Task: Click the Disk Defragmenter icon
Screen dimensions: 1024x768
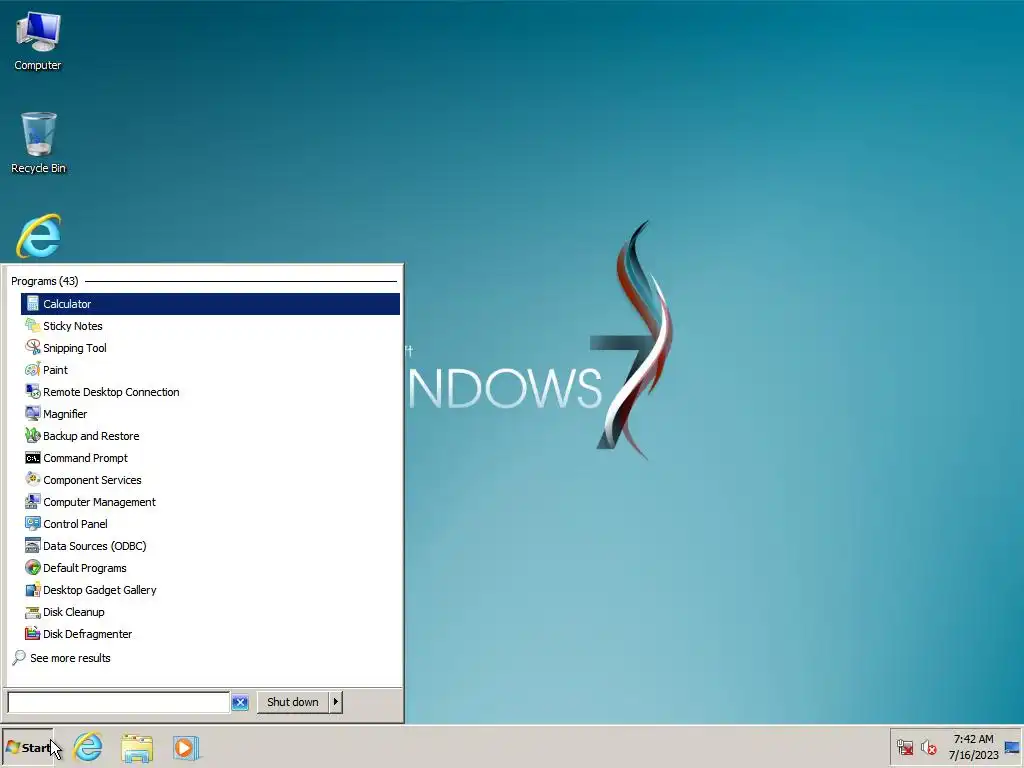Action: click(x=33, y=633)
